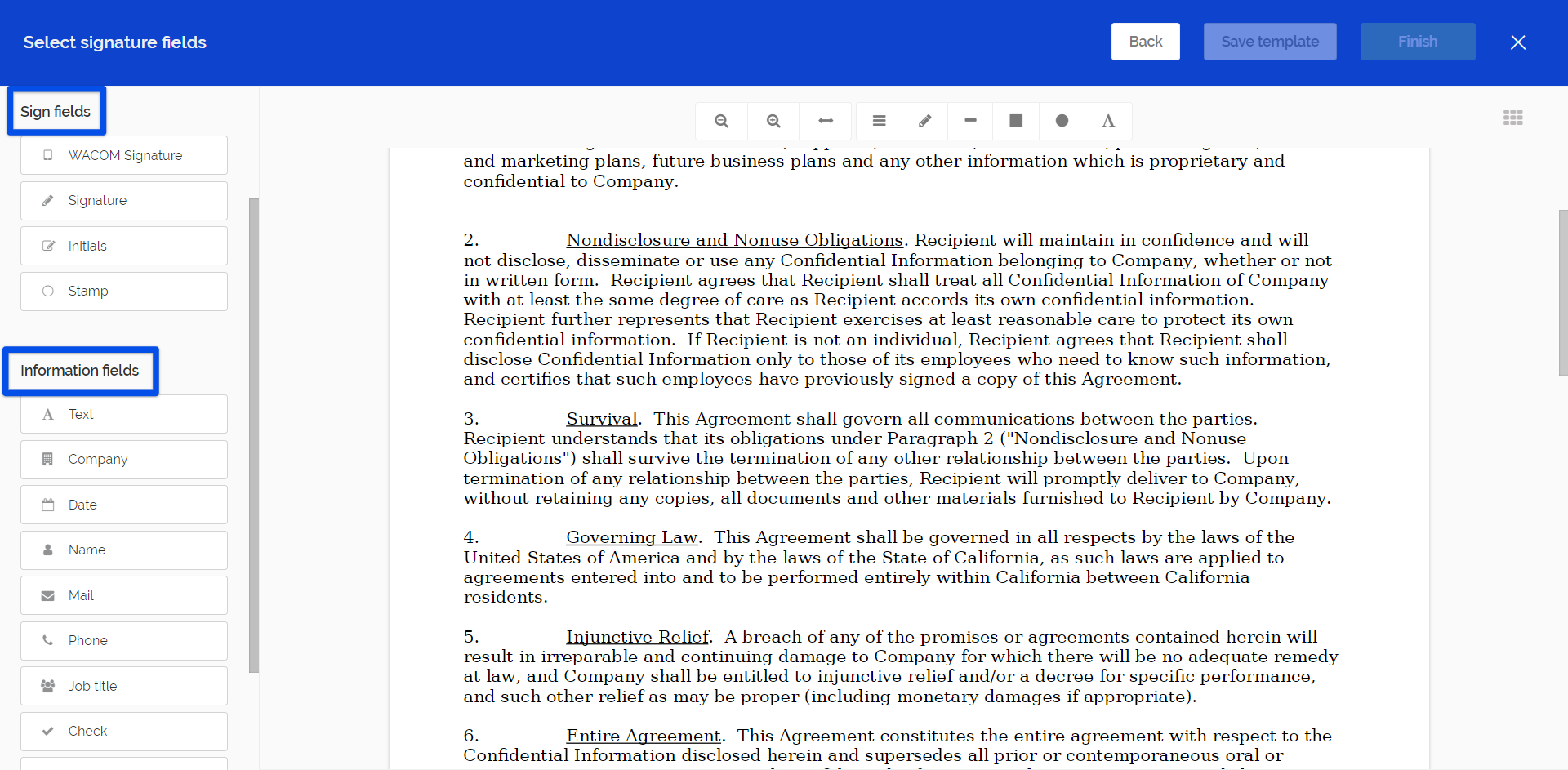Click the left panel vertical scrollbar
Screen dimensions: 1568x770
coord(253,434)
